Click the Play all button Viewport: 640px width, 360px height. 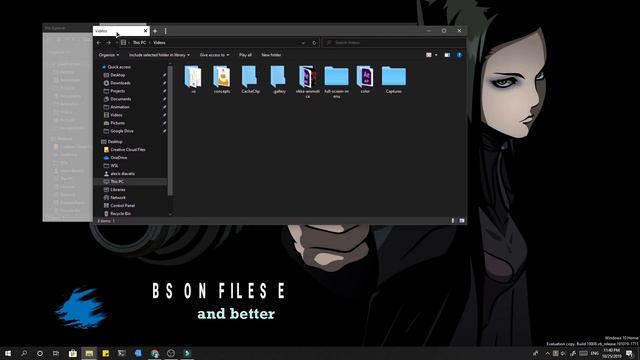pyautogui.click(x=245, y=55)
